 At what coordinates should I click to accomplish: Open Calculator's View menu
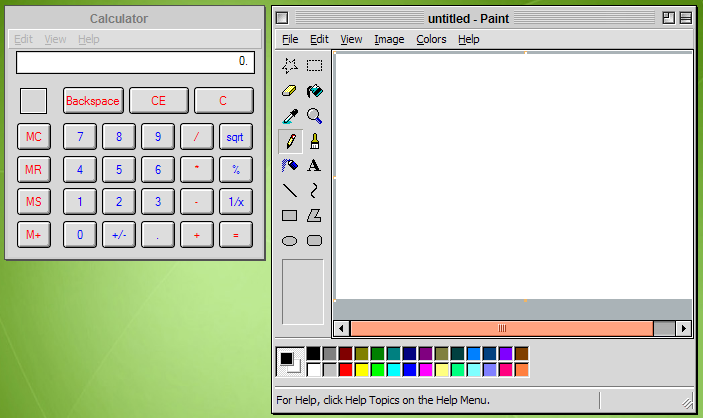55,39
